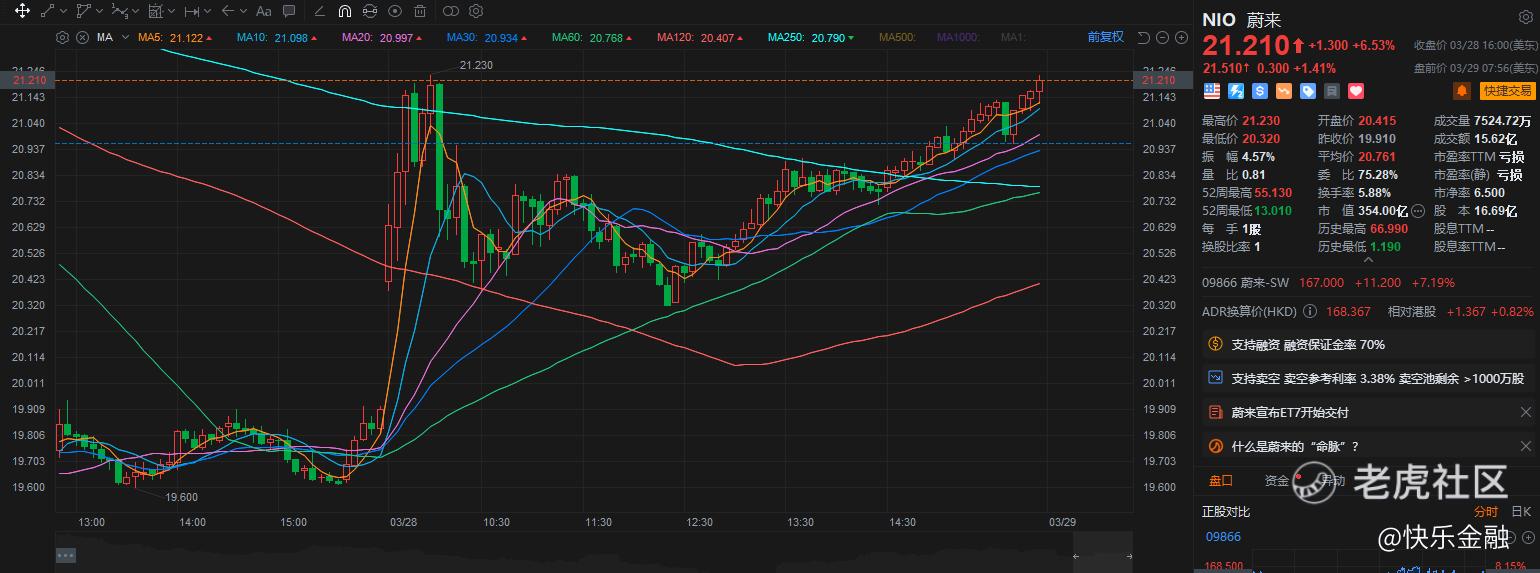The height and width of the screenshot is (573, 1540).
Task: Click 快捷交易 quick trade button
Action: 1508,91
